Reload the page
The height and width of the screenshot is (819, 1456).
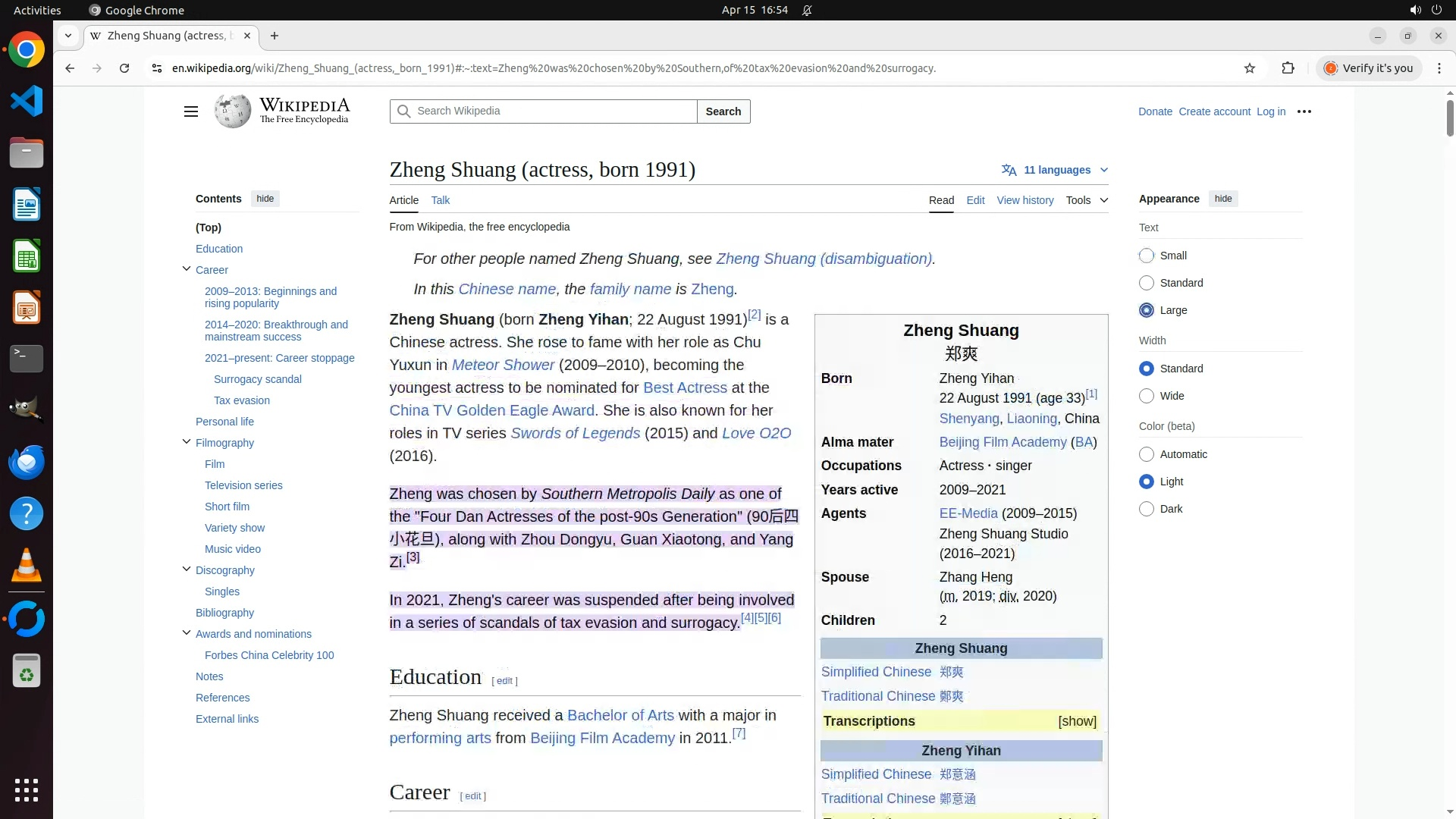(x=124, y=68)
